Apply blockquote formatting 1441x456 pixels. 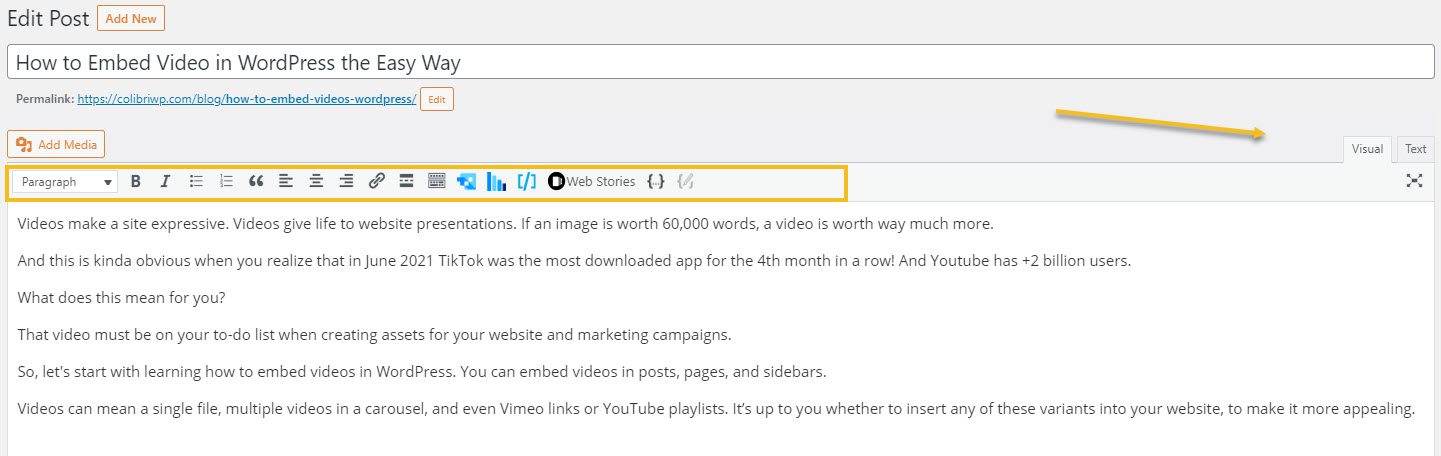point(256,181)
